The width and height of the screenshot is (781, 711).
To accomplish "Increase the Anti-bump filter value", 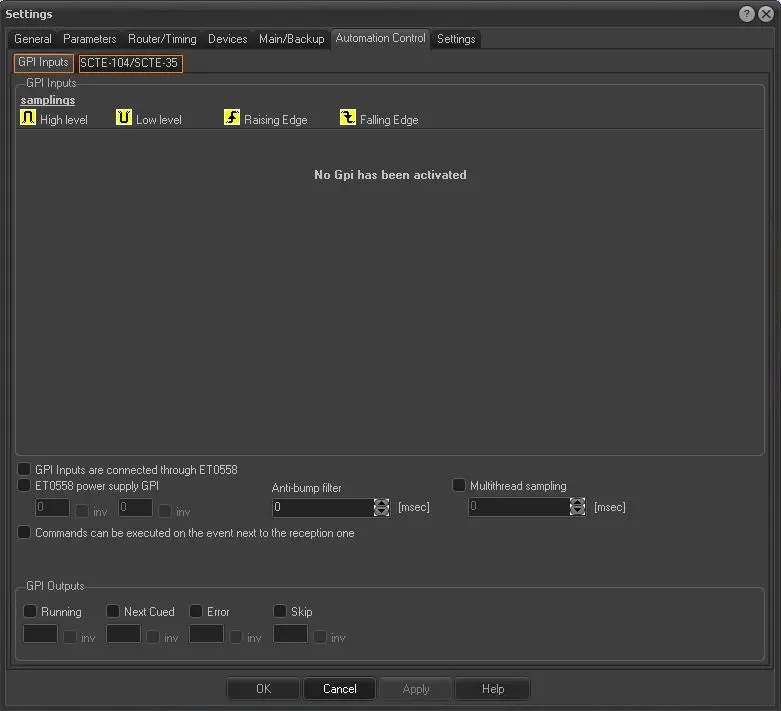I will pos(381,503).
